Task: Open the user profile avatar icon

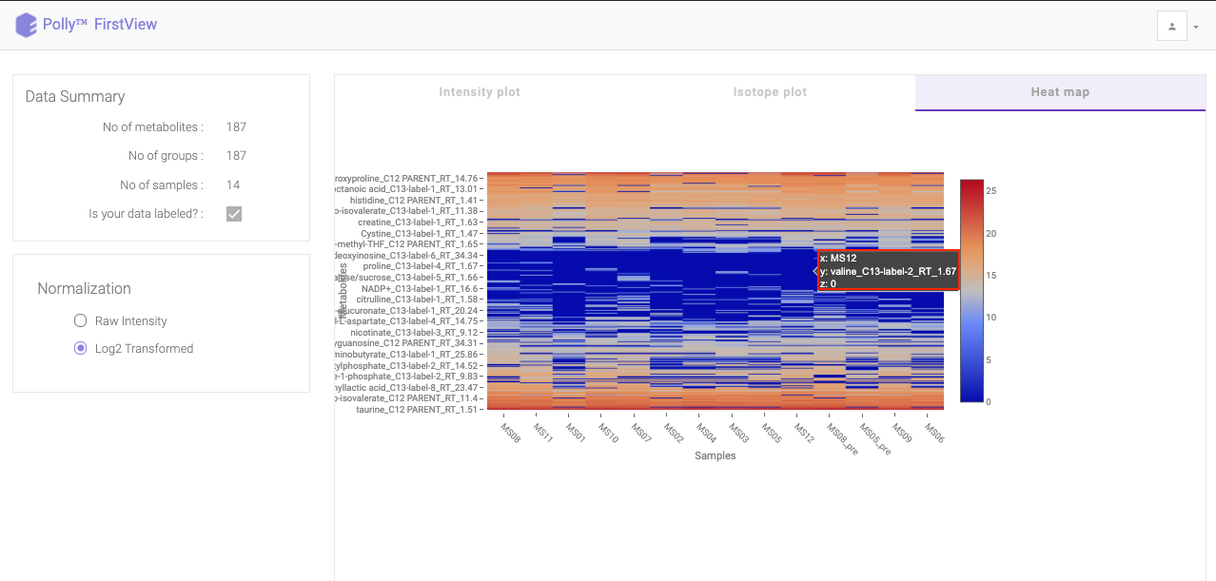Action: pyautogui.click(x=1172, y=26)
